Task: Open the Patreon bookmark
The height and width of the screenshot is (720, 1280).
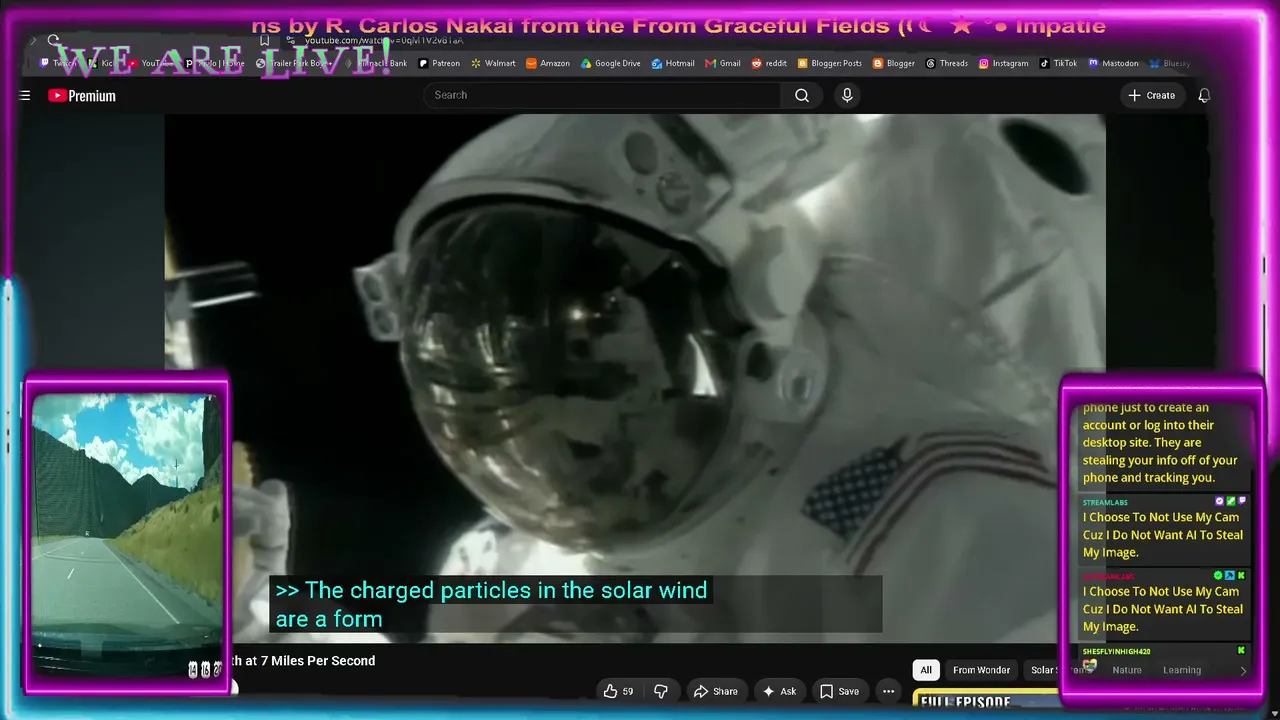Action: click(439, 63)
